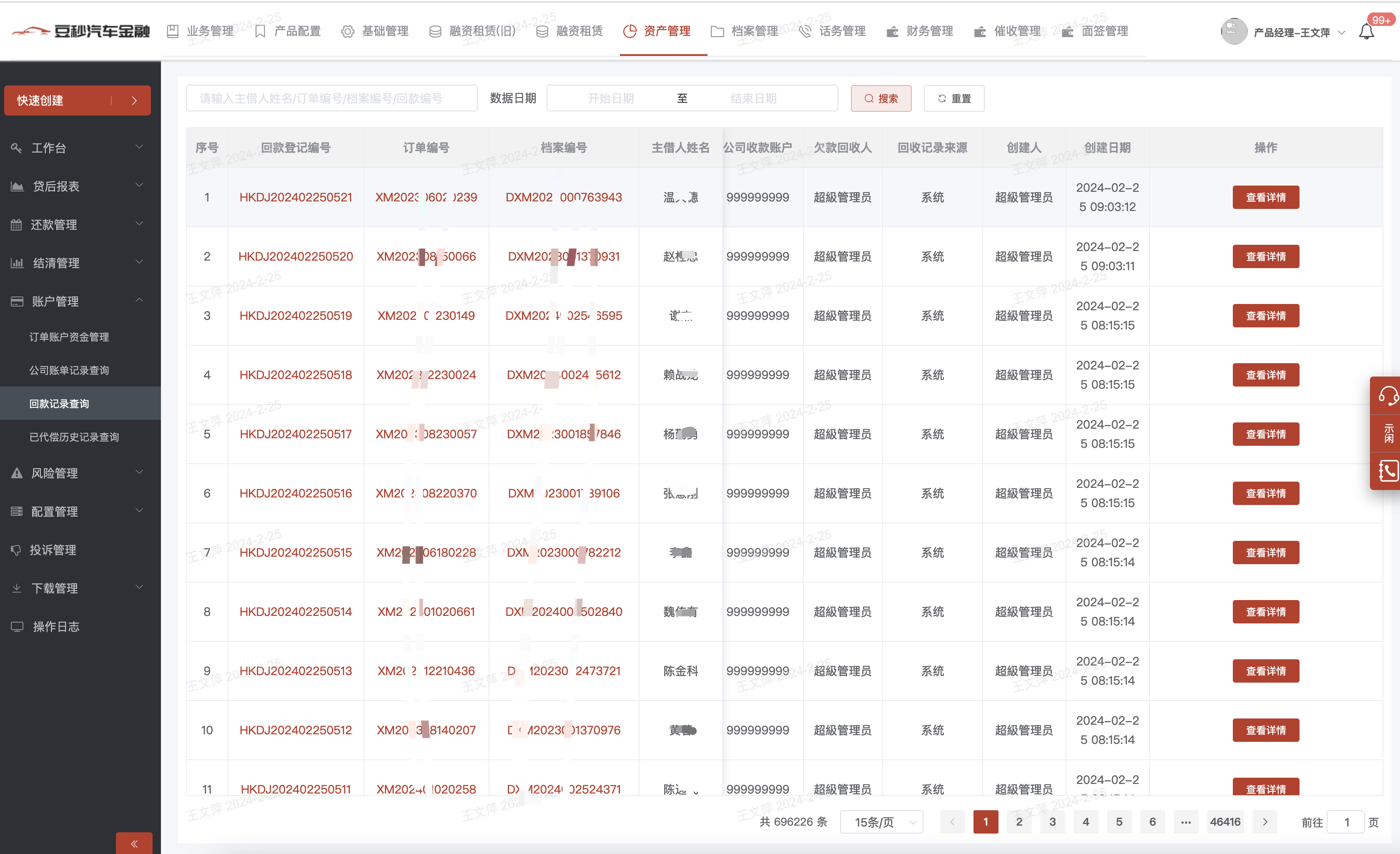Open order link HKDJ202402250521

pos(296,197)
